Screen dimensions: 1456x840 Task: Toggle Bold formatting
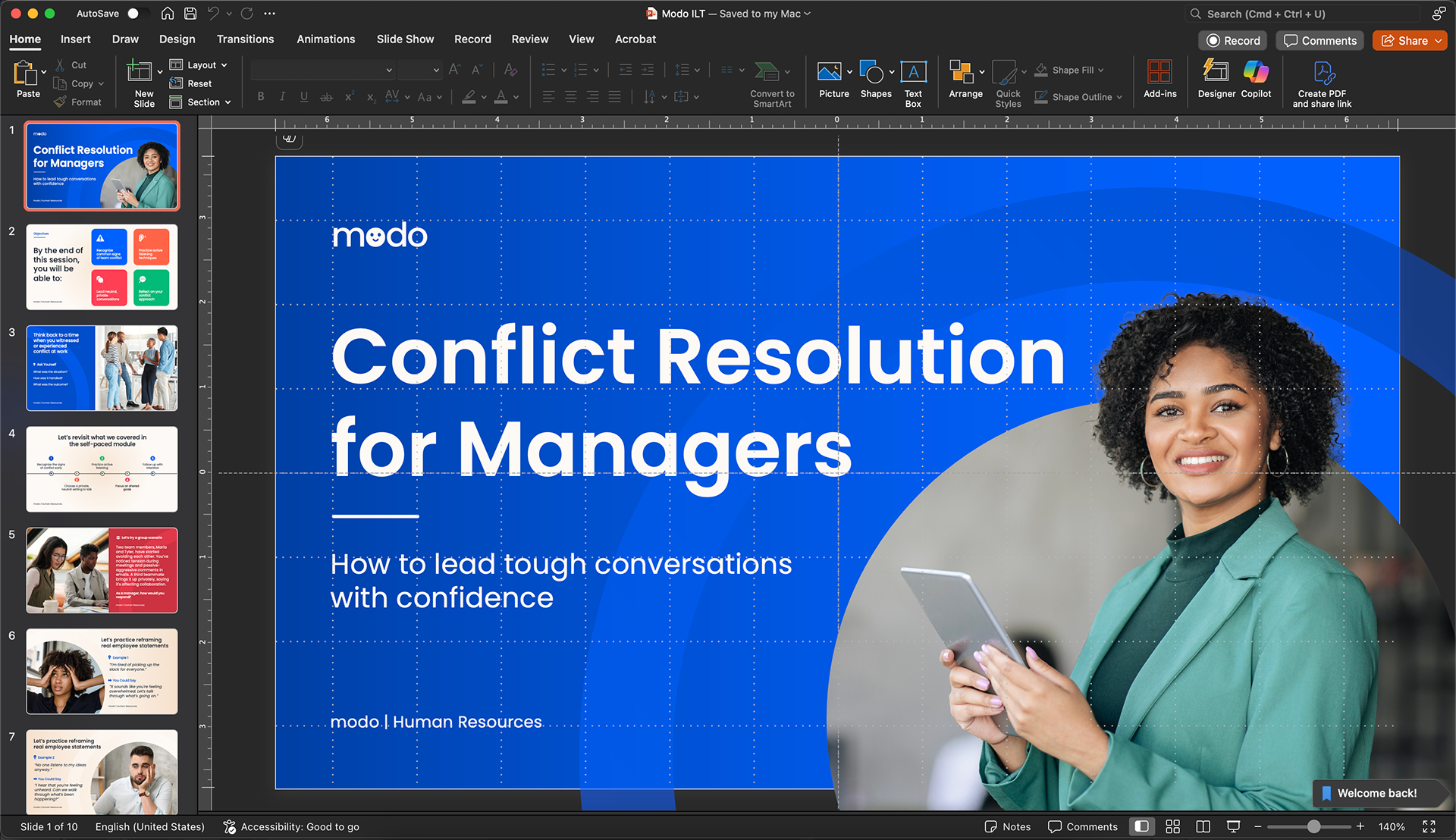[261, 96]
